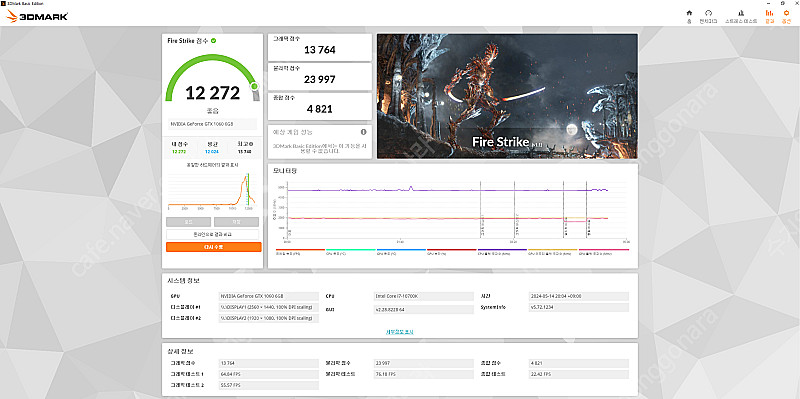
Task: Click graphics test 2 value 55.57 FPS
Action: [268, 385]
